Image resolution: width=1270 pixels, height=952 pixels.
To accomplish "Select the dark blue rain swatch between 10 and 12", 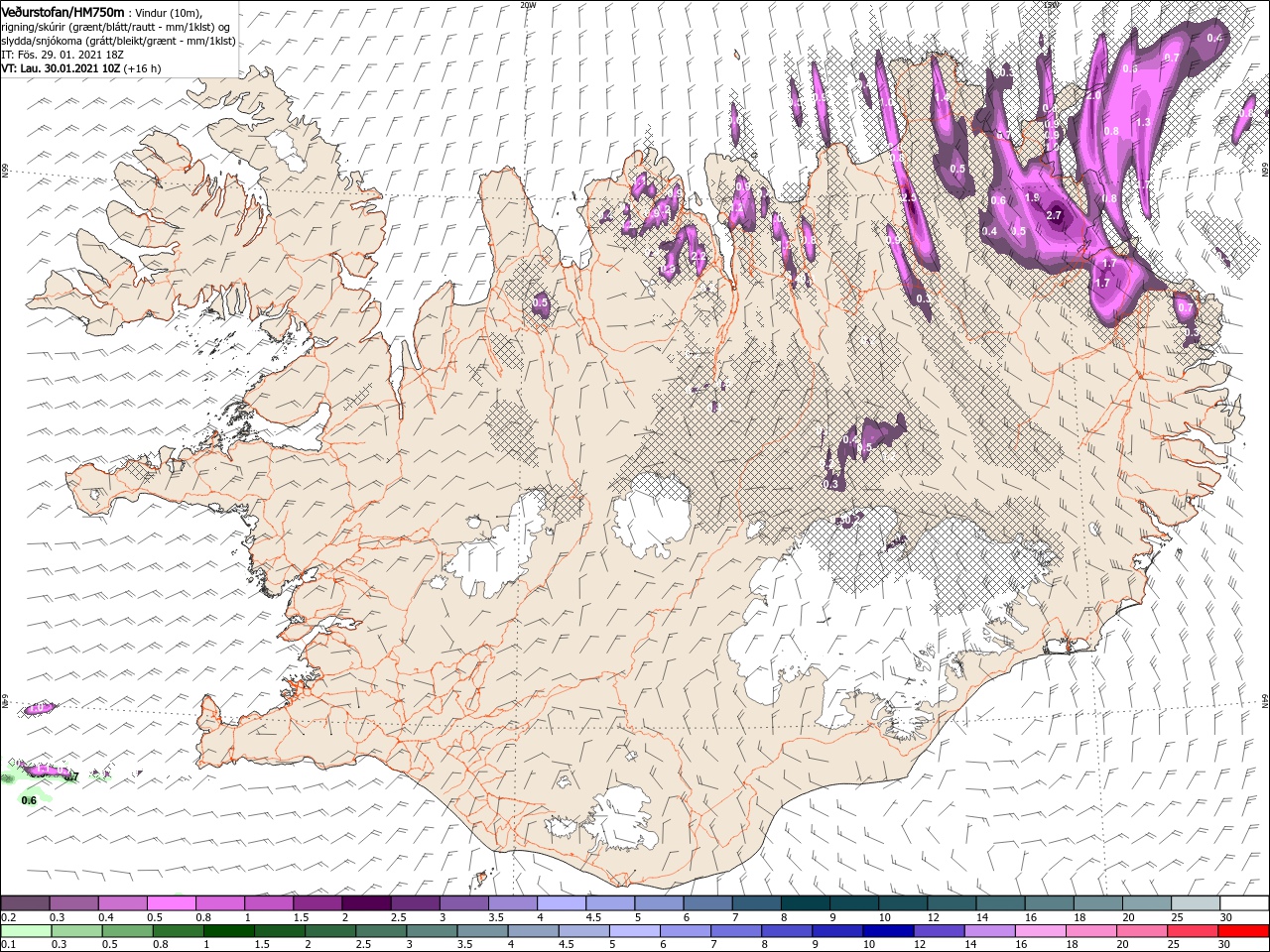I will (x=886, y=931).
